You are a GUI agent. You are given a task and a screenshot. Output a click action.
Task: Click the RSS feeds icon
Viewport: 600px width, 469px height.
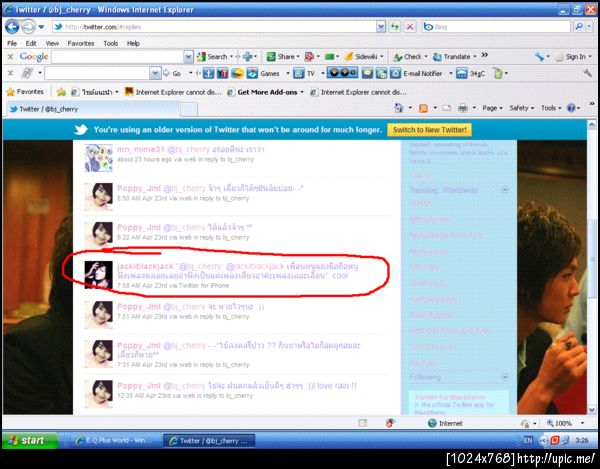pyautogui.click(x=423, y=108)
